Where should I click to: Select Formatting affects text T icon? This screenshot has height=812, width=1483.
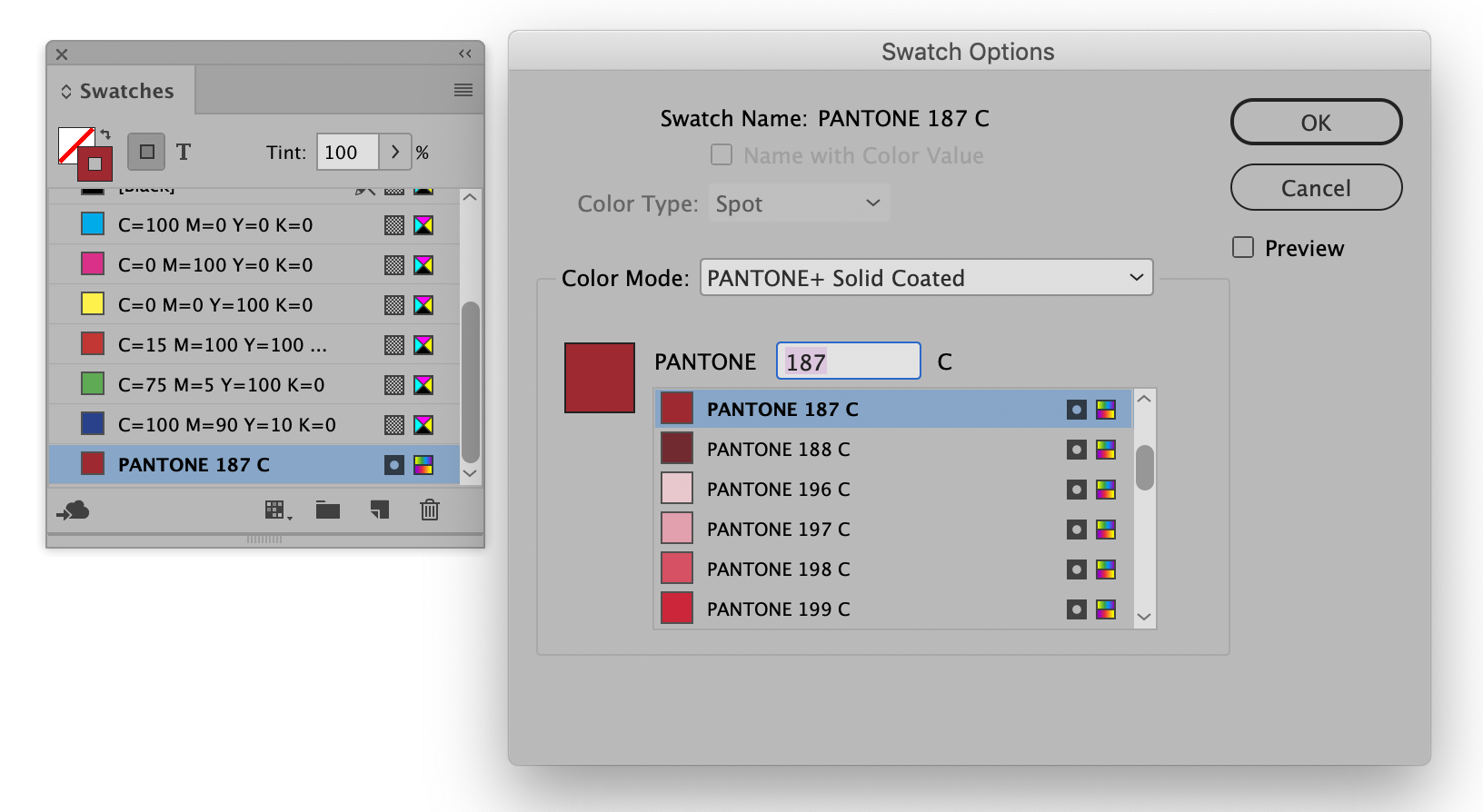click(184, 152)
